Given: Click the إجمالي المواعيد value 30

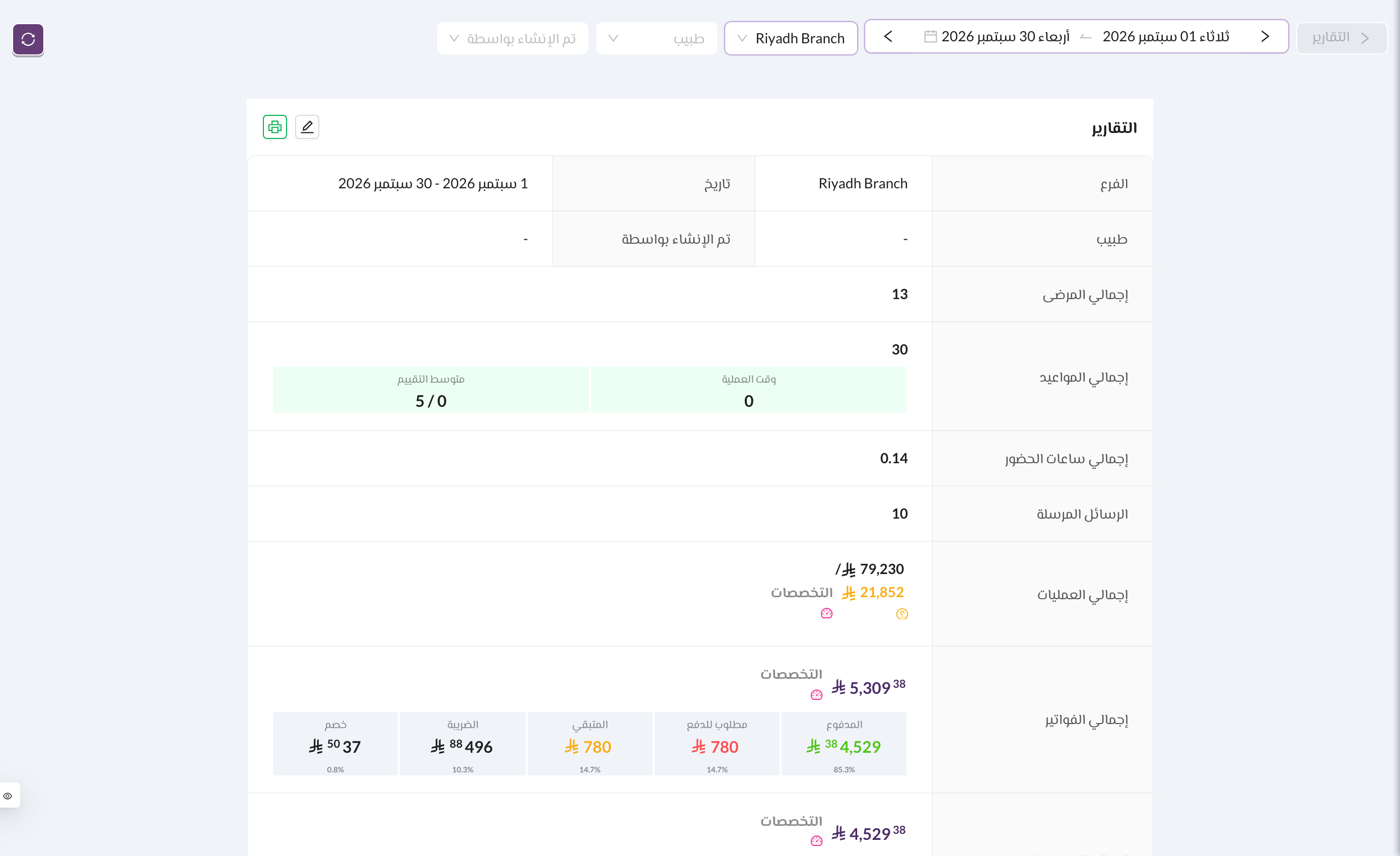Looking at the screenshot, I should (899, 349).
